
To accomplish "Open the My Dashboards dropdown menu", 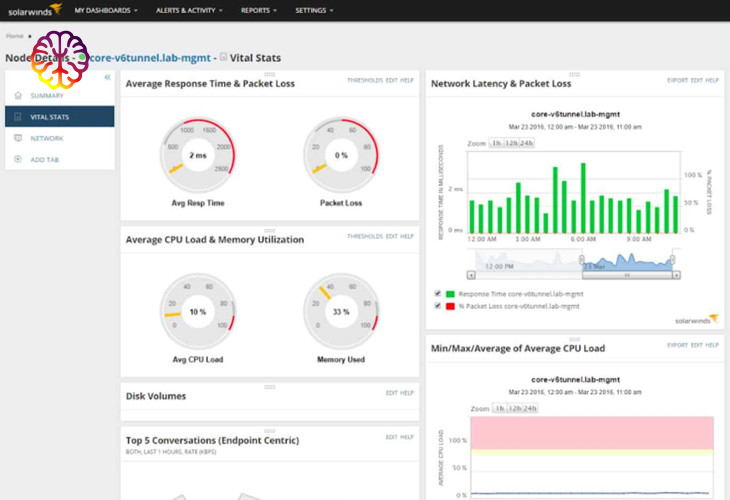I will pos(106,10).
